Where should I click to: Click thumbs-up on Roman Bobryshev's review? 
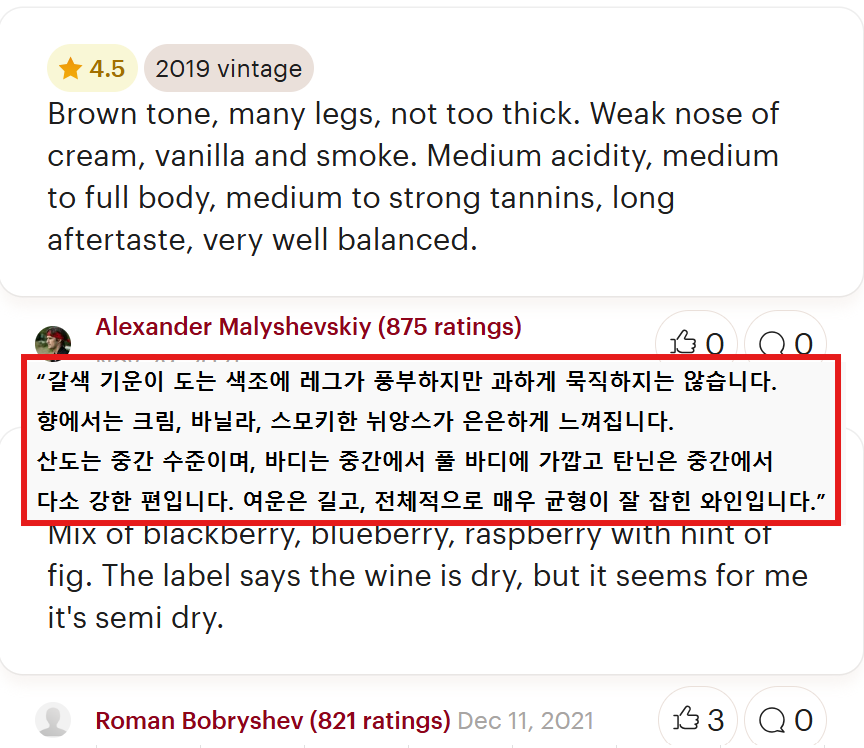tap(686, 718)
